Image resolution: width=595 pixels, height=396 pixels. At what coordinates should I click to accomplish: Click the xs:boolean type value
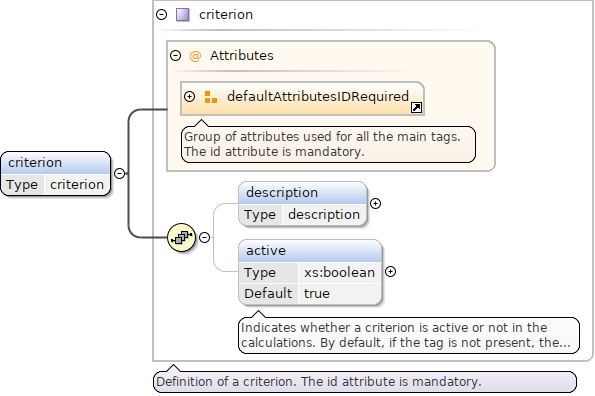pyautogui.click(x=339, y=272)
